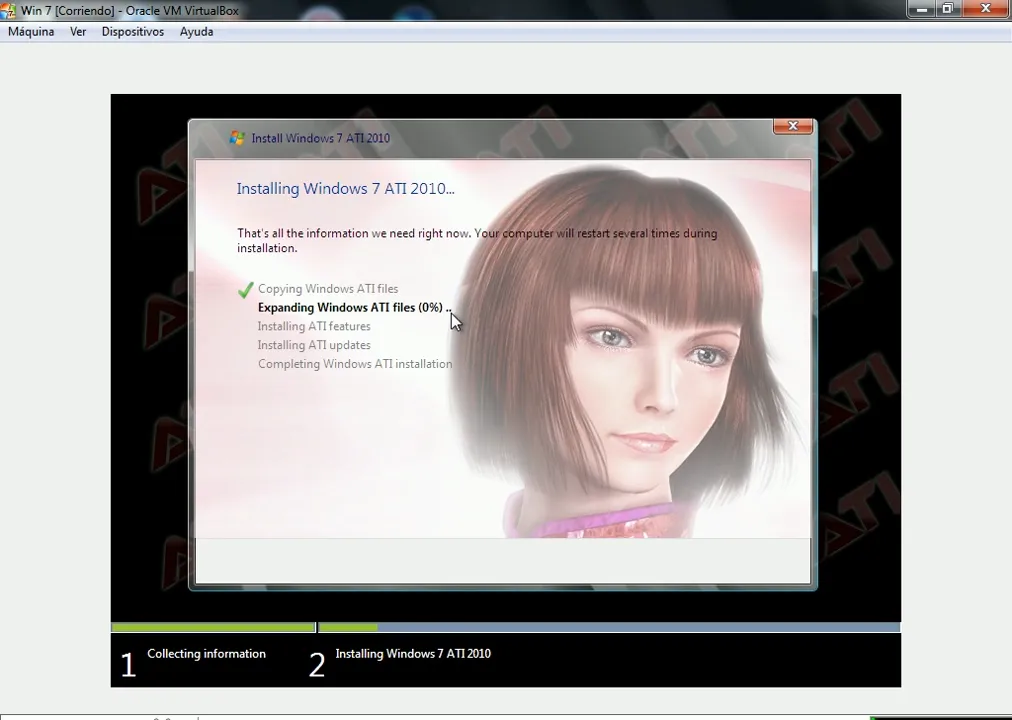
Task: Click the Windows flag icon in installer title
Action: 237,138
